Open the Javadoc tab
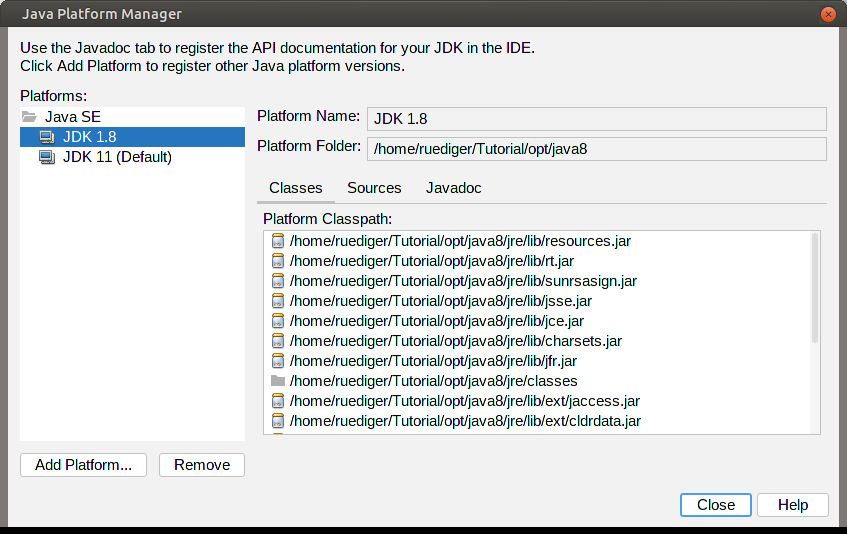 click(453, 188)
